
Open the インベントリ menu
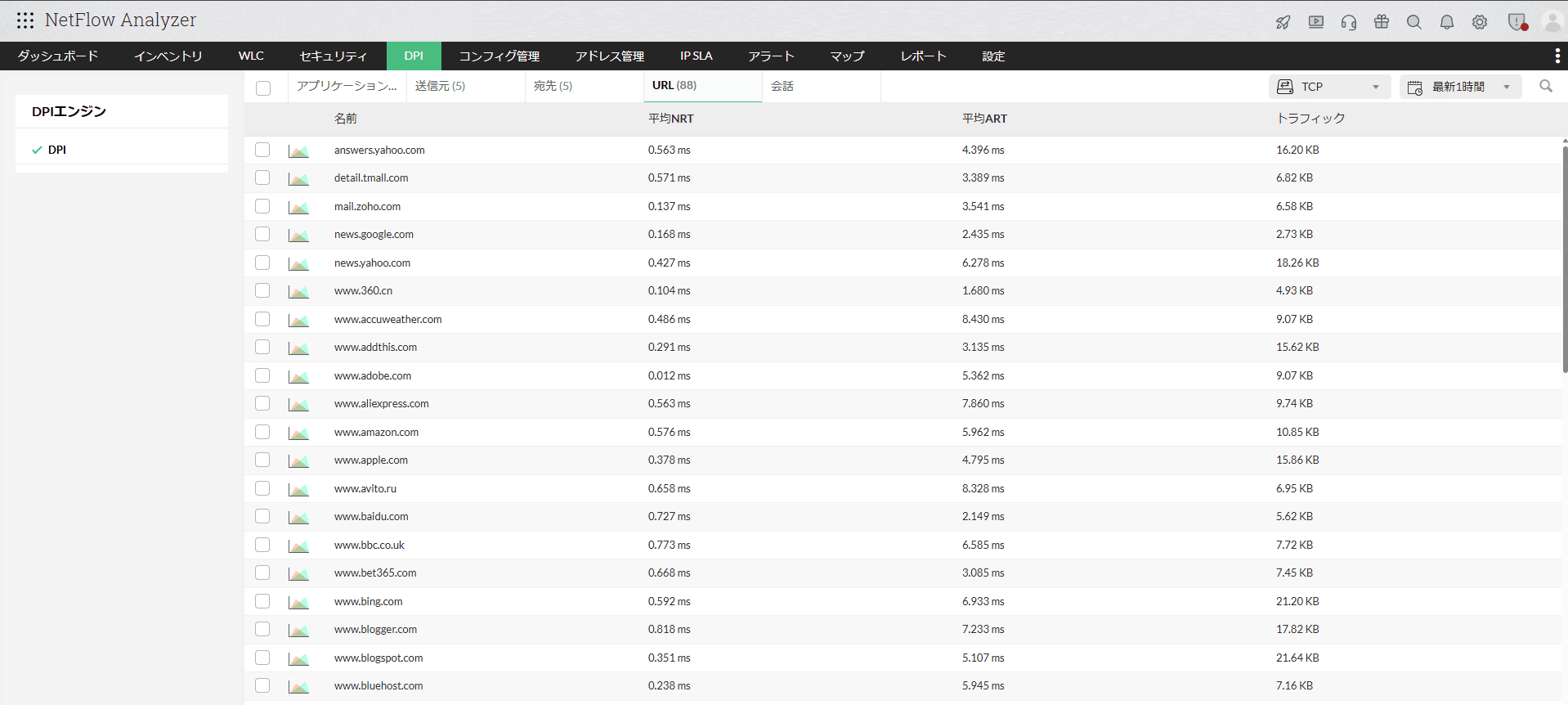click(168, 56)
